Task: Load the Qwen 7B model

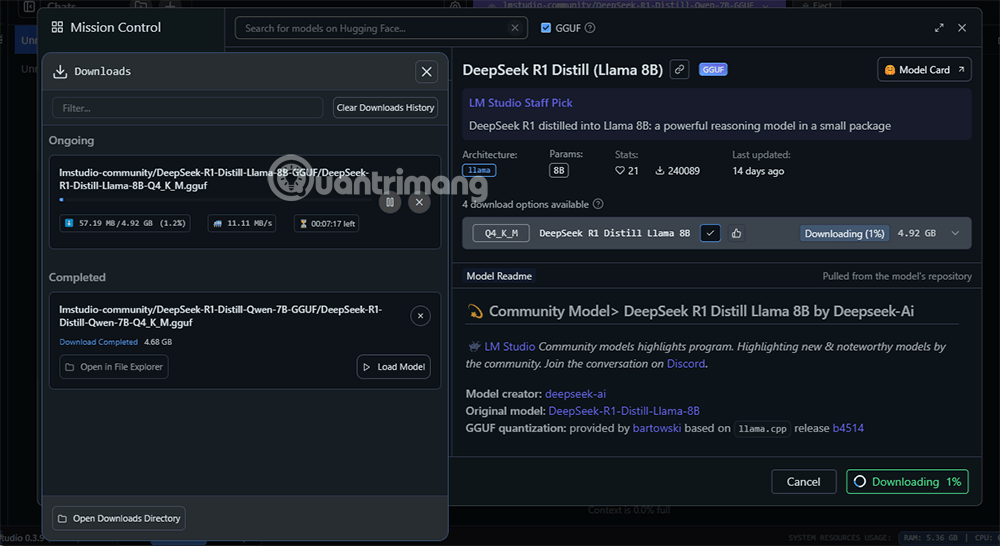Action: [x=393, y=367]
